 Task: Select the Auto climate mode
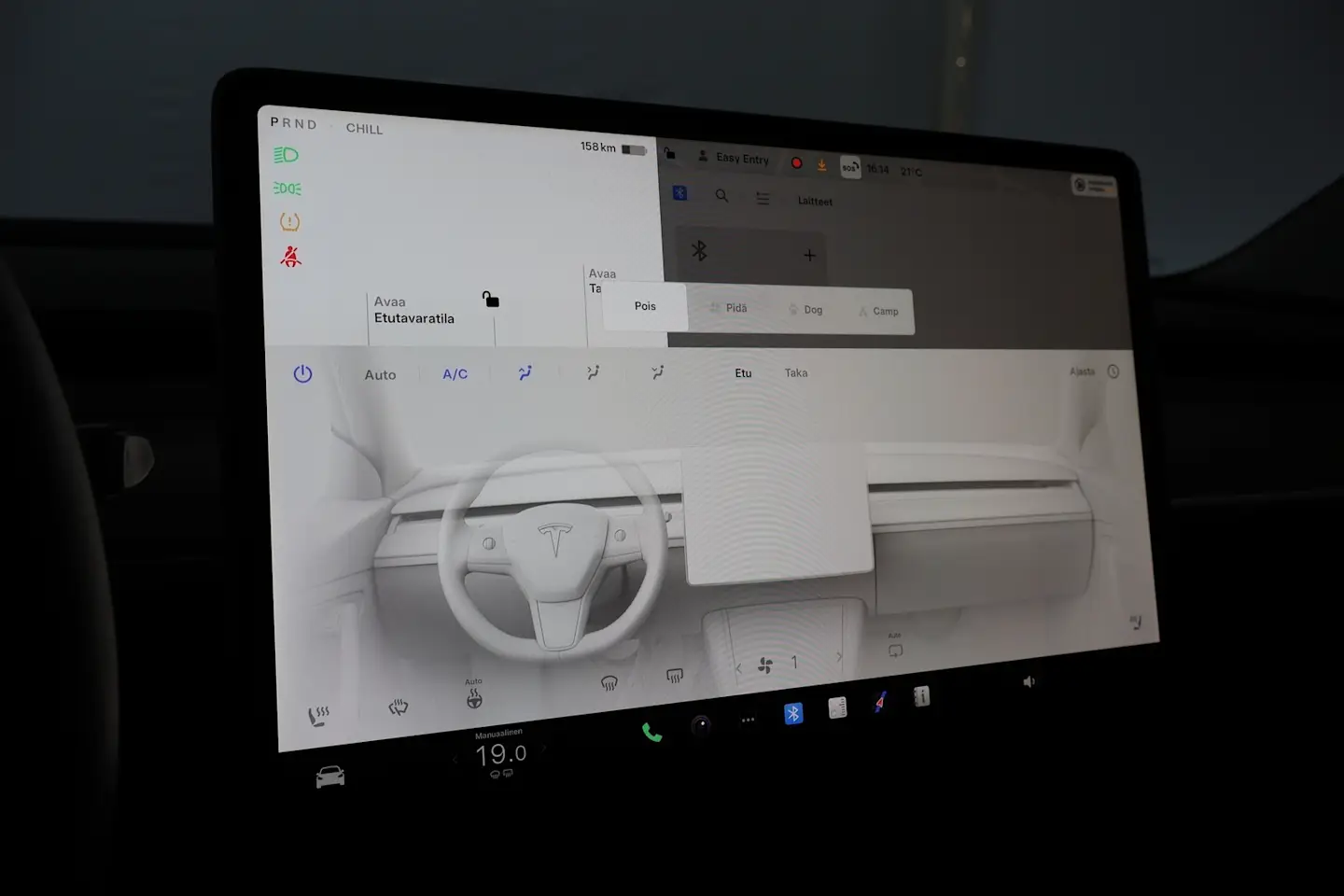tap(380, 374)
